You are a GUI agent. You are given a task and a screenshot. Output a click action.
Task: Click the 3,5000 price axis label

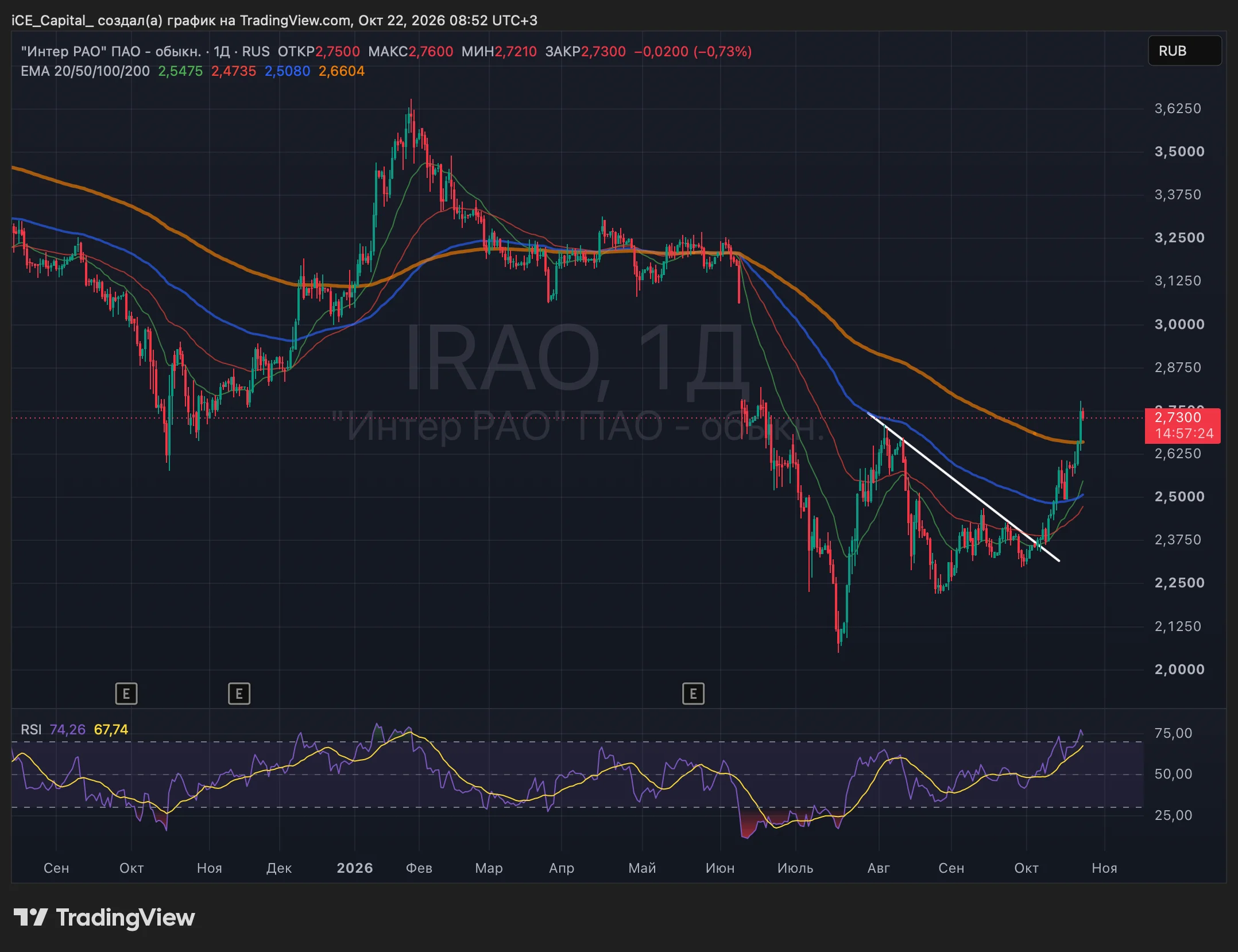(1179, 152)
